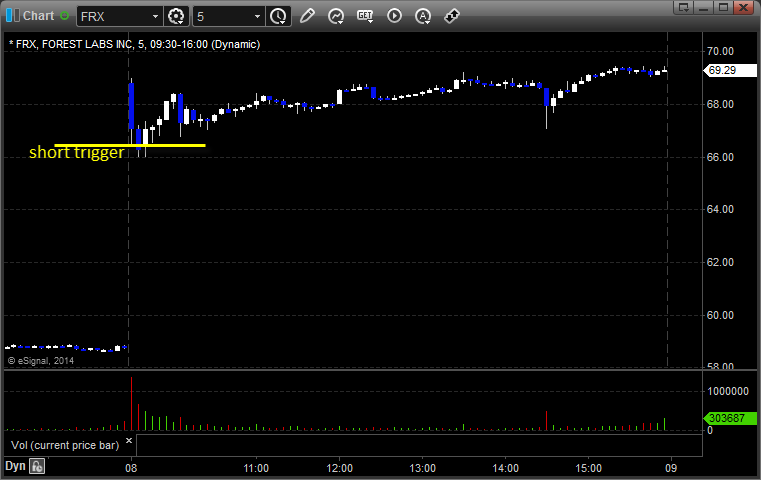
Task: Click the 14:00 time axis label
Action: pos(505,468)
